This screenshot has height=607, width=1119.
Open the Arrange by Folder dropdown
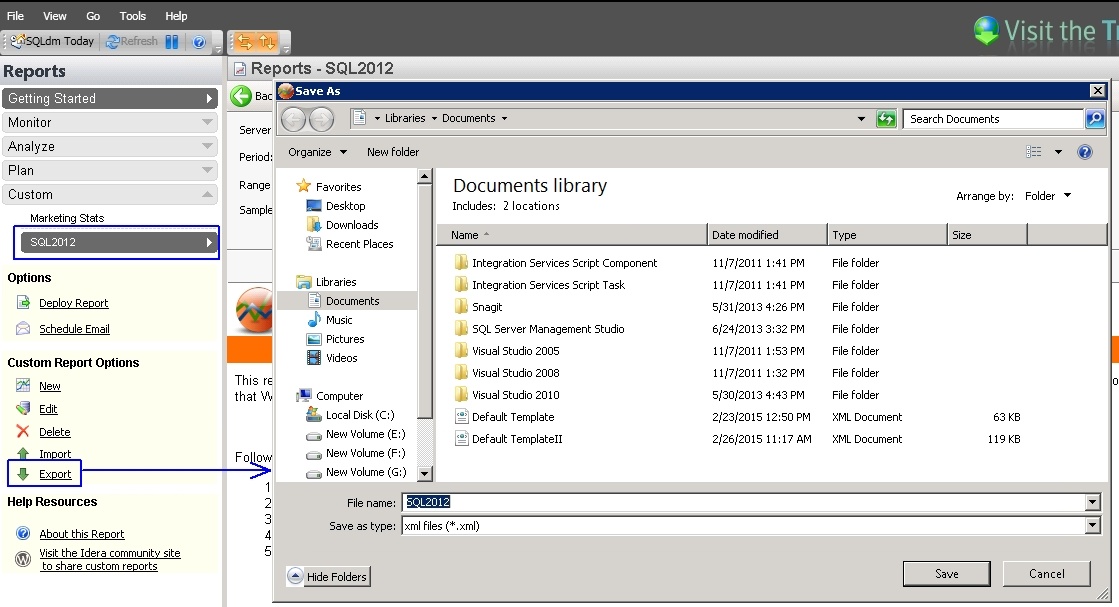pos(1048,195)
